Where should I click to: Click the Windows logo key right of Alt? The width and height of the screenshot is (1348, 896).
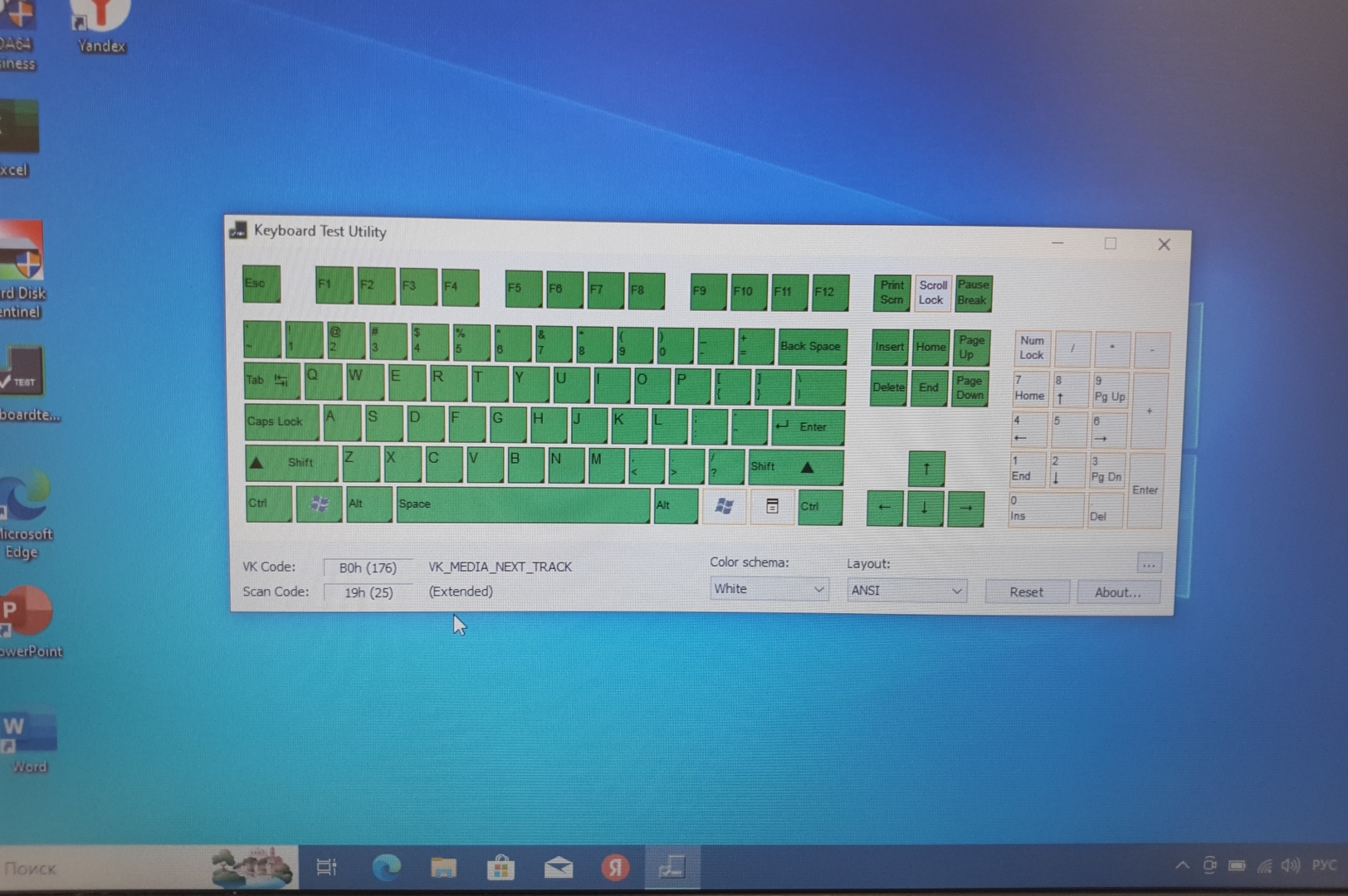[724, 506]
